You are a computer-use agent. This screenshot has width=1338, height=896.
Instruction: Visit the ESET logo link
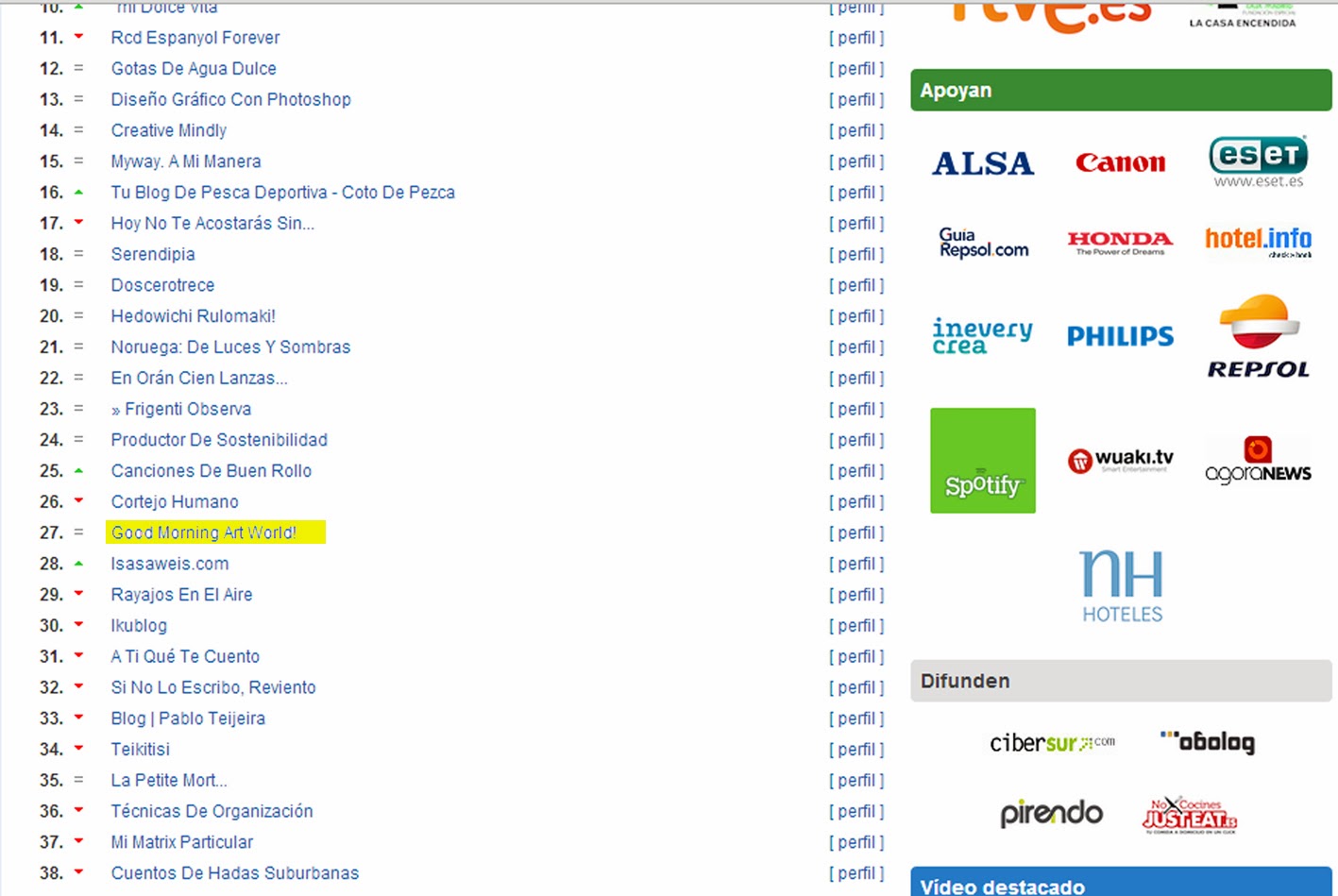1258,161
